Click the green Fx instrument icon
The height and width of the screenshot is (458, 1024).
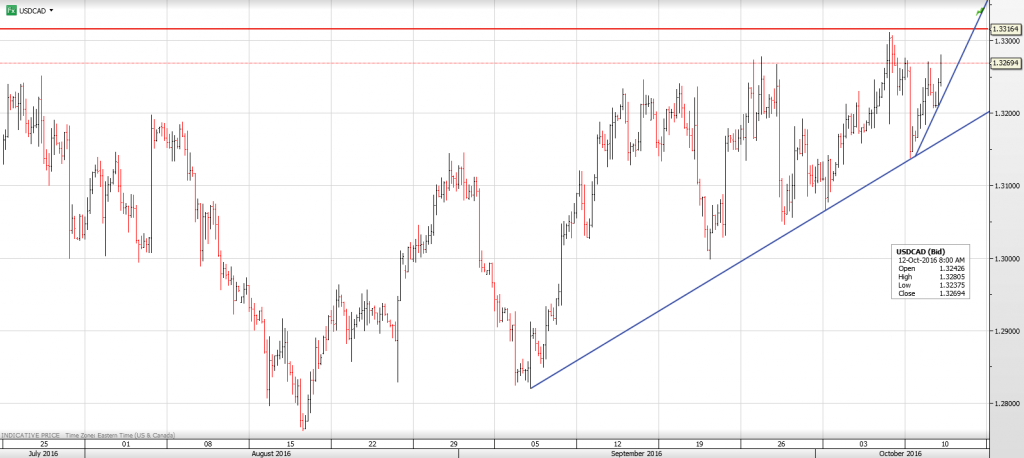11,10
